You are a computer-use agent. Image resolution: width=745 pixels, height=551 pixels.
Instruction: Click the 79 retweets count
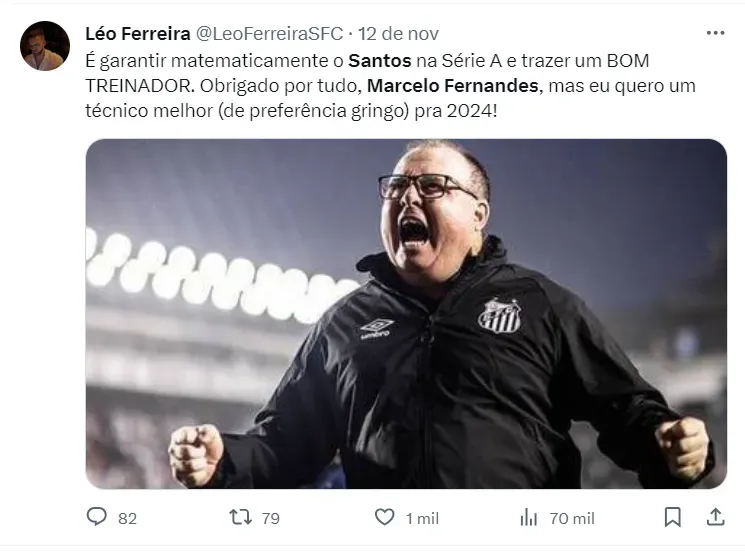point(270,518)
